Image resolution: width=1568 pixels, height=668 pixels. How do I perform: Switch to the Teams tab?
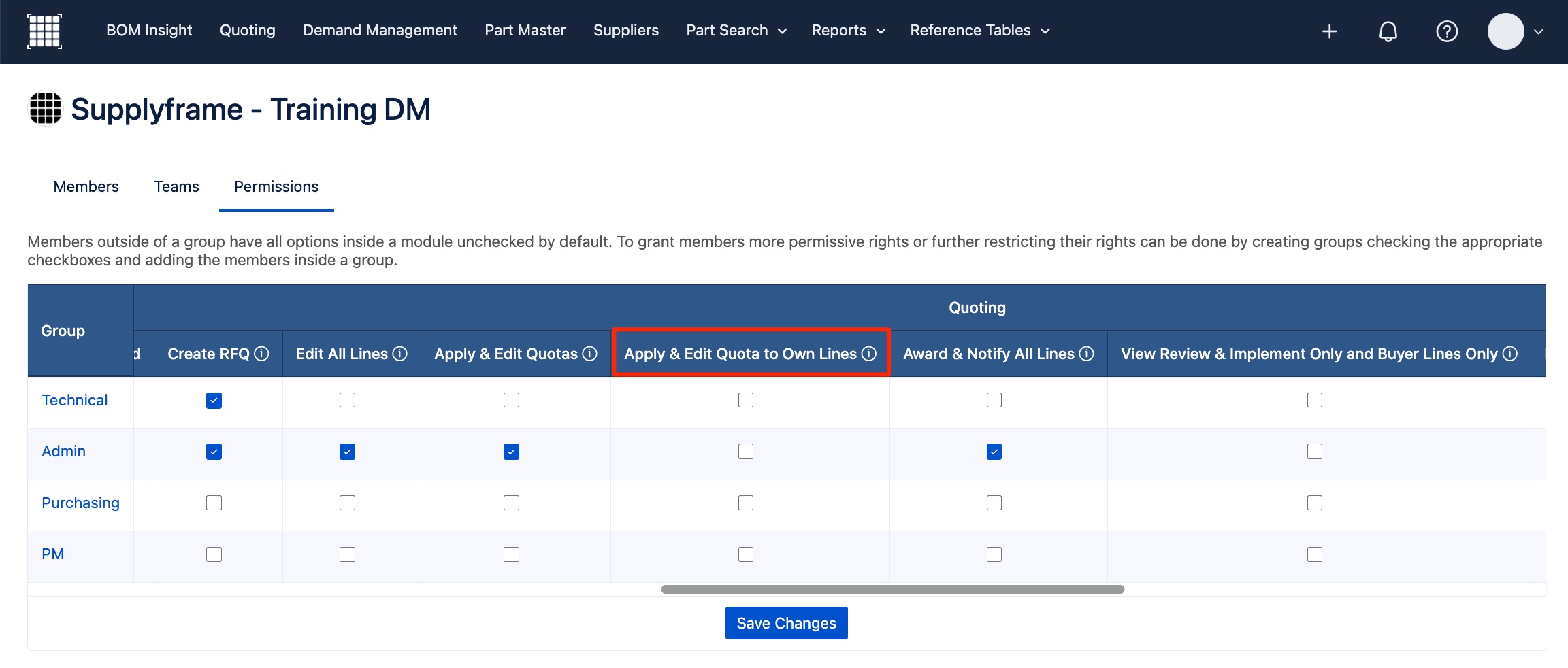176,186
